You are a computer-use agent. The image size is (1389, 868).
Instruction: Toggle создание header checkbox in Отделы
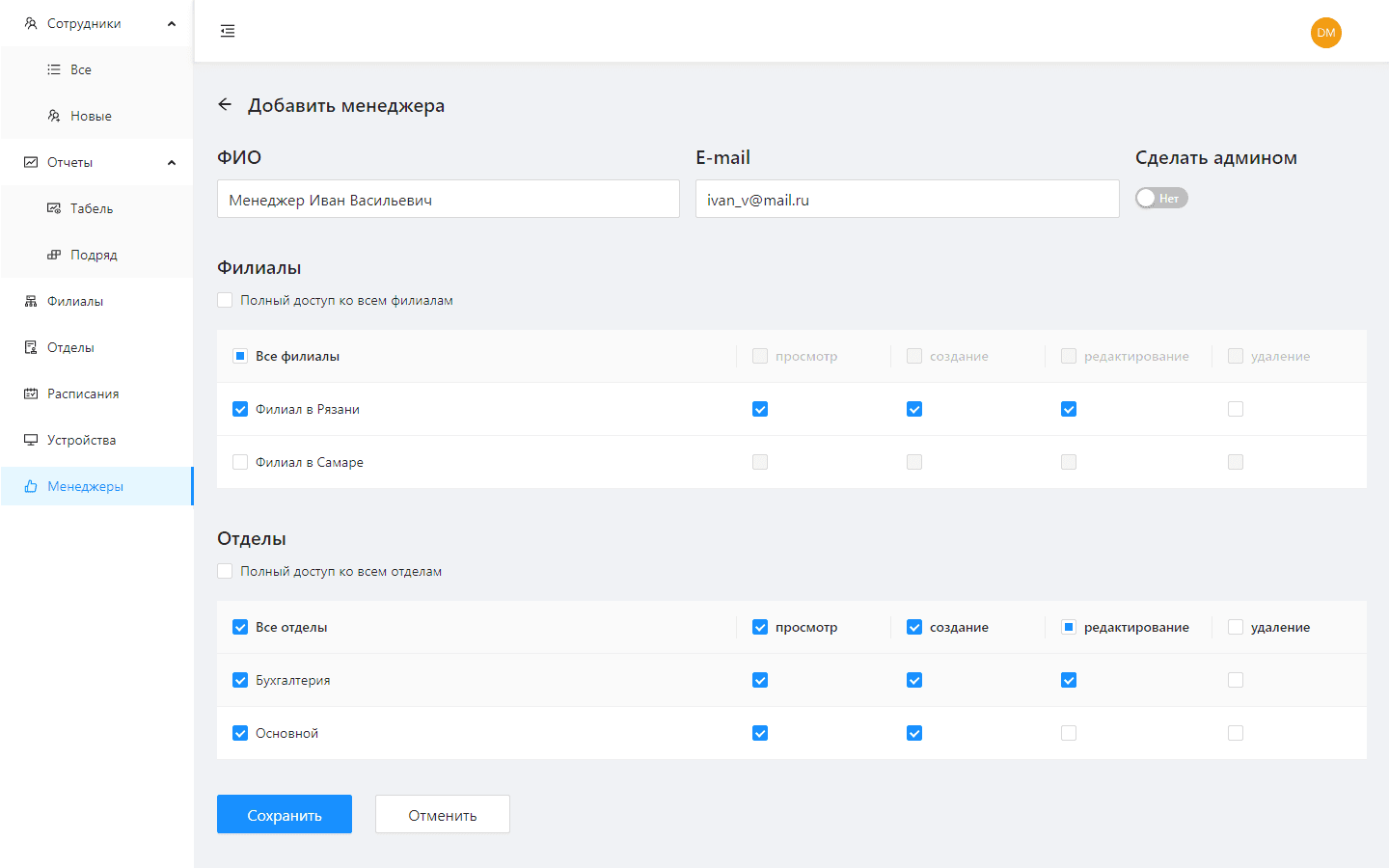point(914,627)
